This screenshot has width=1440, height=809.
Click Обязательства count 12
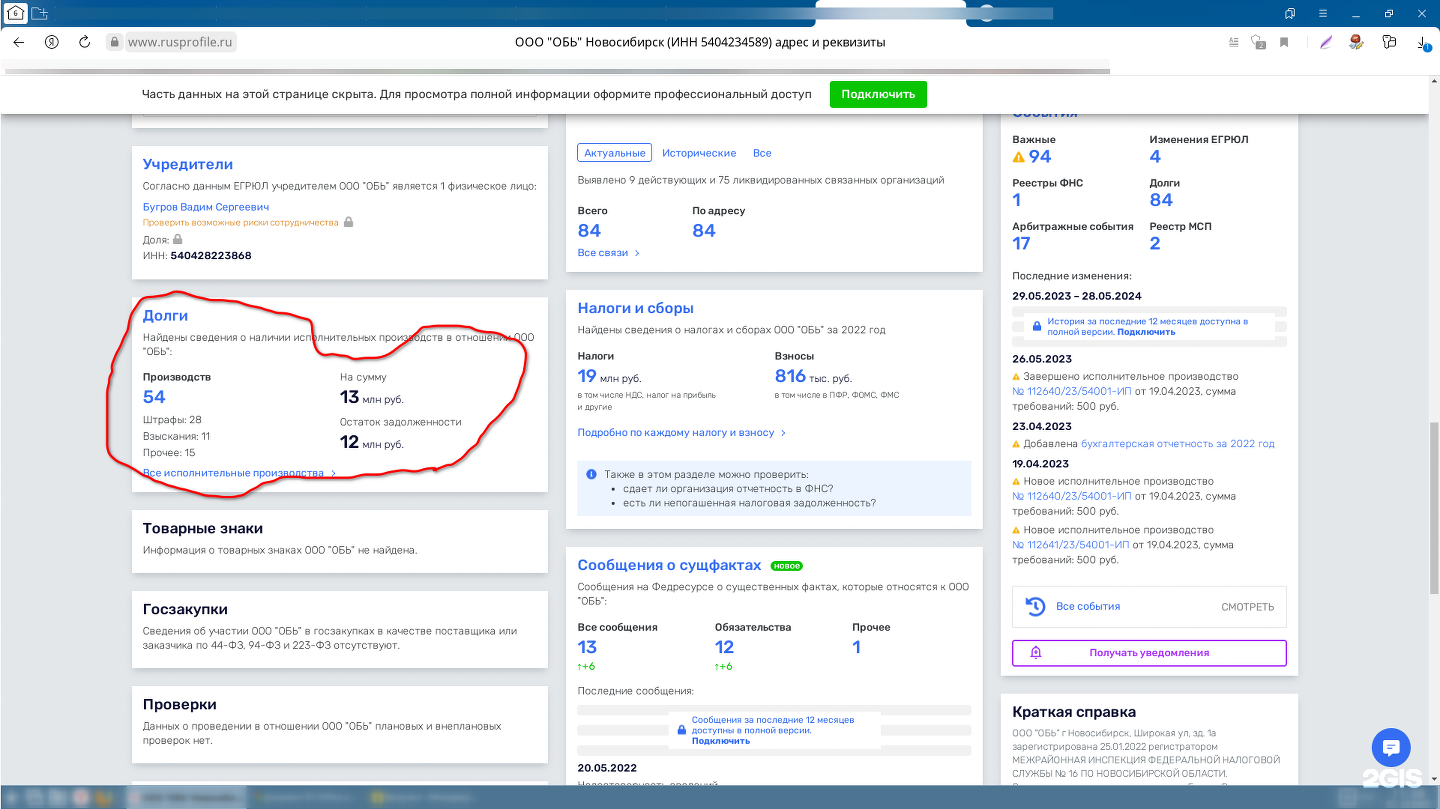[x=725, y=647]
